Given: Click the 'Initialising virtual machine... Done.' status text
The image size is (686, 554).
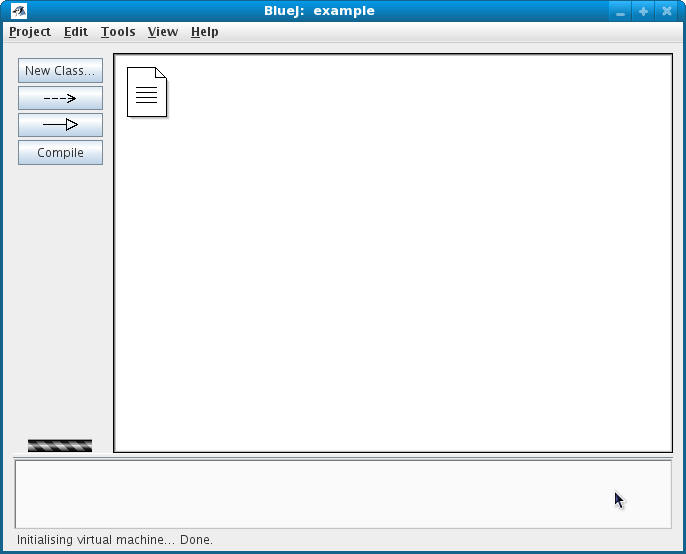Looking at the screenshot, I should (115, 540).
